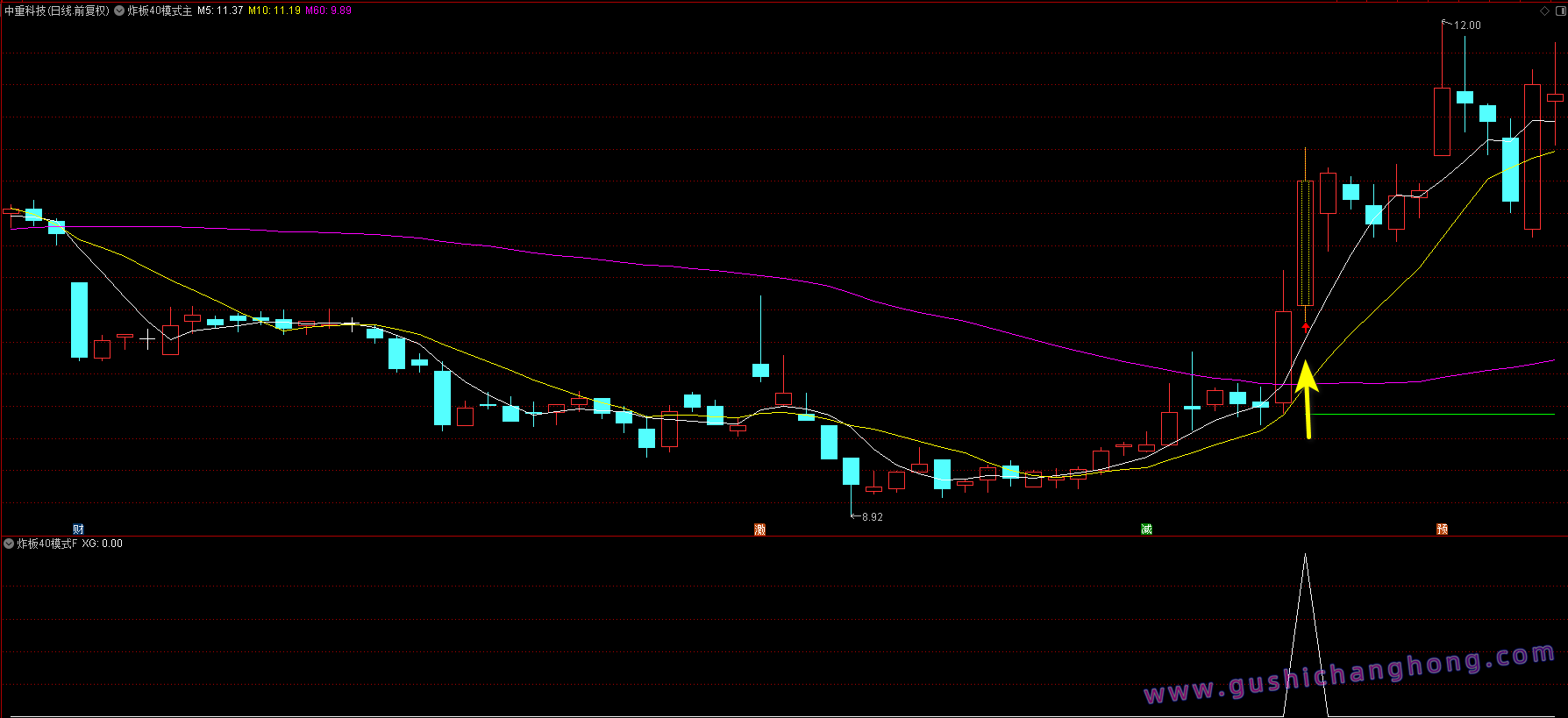Open the dropdown before 炸板40模式主 indicator
This screenshot has height=718, width=1568.
[x=119, y=11]
